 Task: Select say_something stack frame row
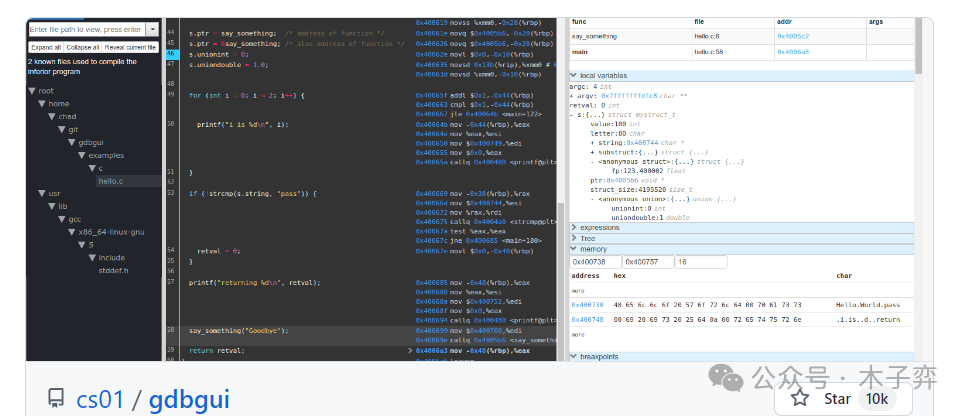pos(741,37)
